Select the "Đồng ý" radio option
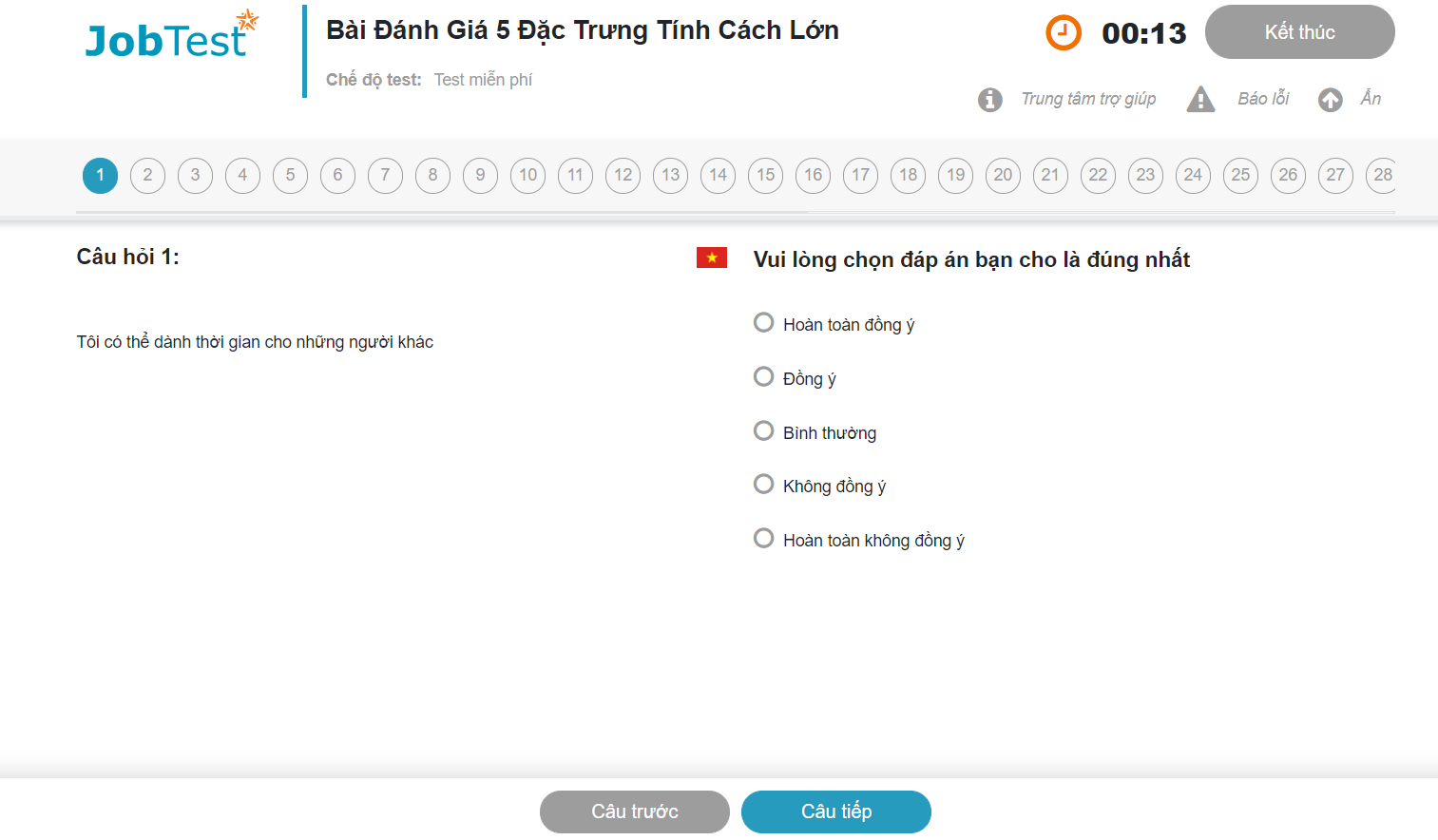 tap(763, 377)
